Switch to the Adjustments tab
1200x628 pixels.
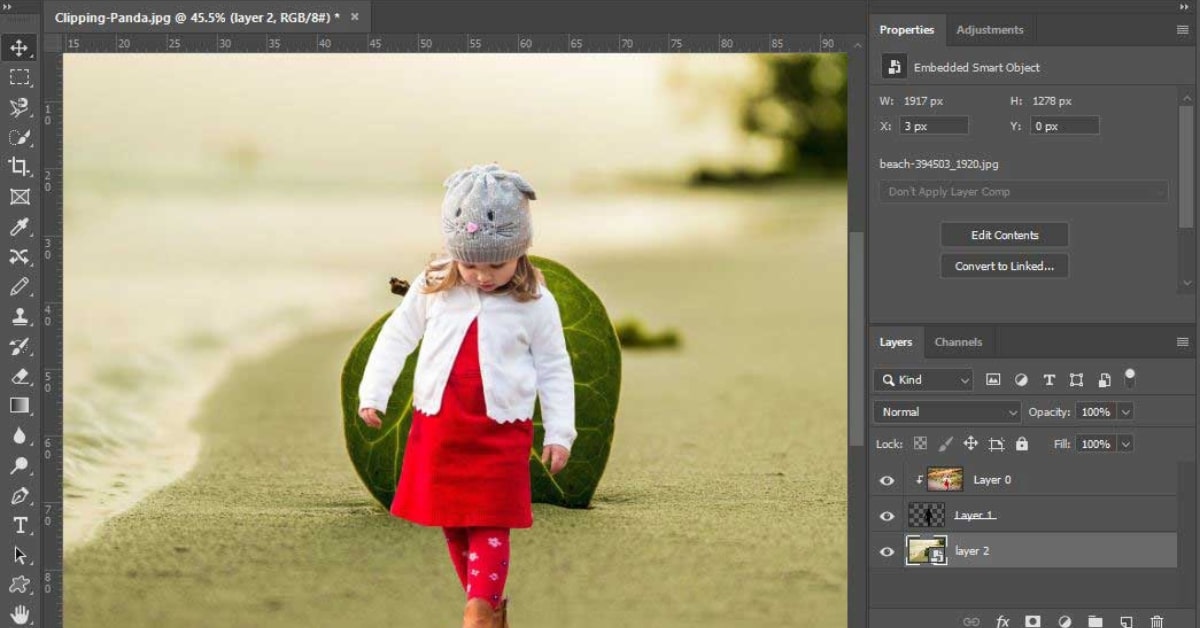click(x=990, y=30)
